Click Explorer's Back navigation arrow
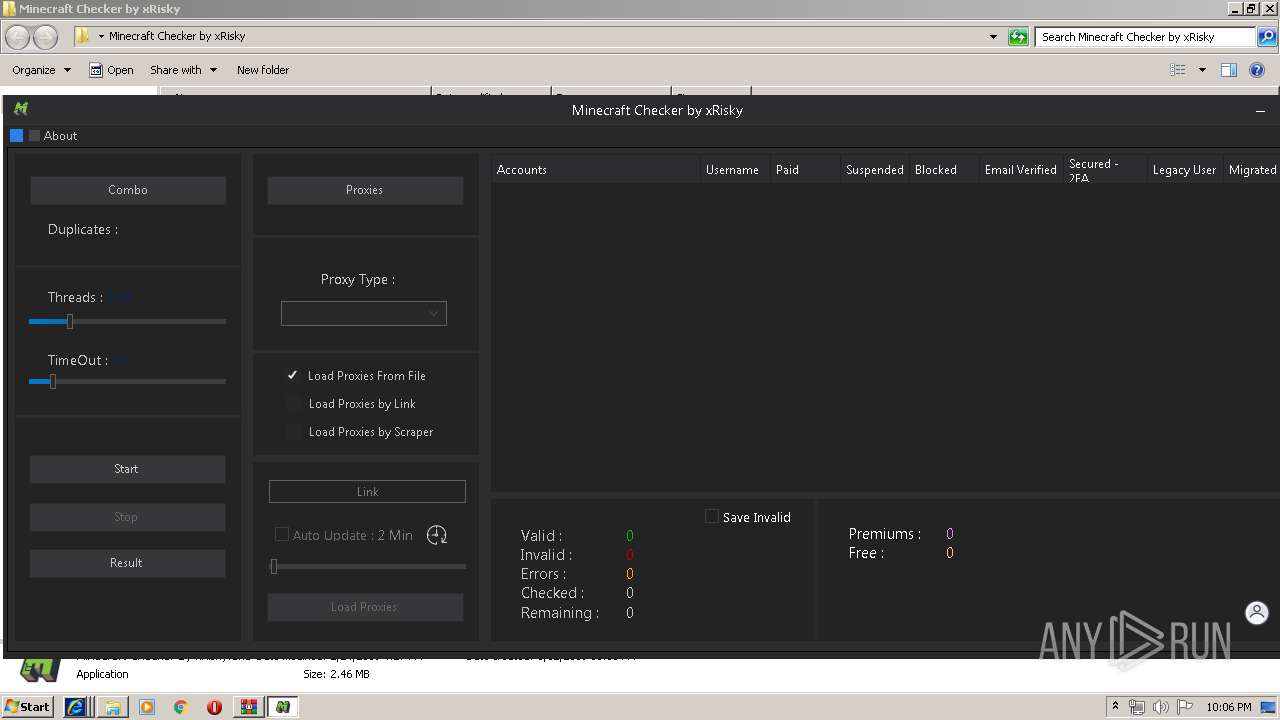Viewport: 1280px width, 720px height. point(17,37)
